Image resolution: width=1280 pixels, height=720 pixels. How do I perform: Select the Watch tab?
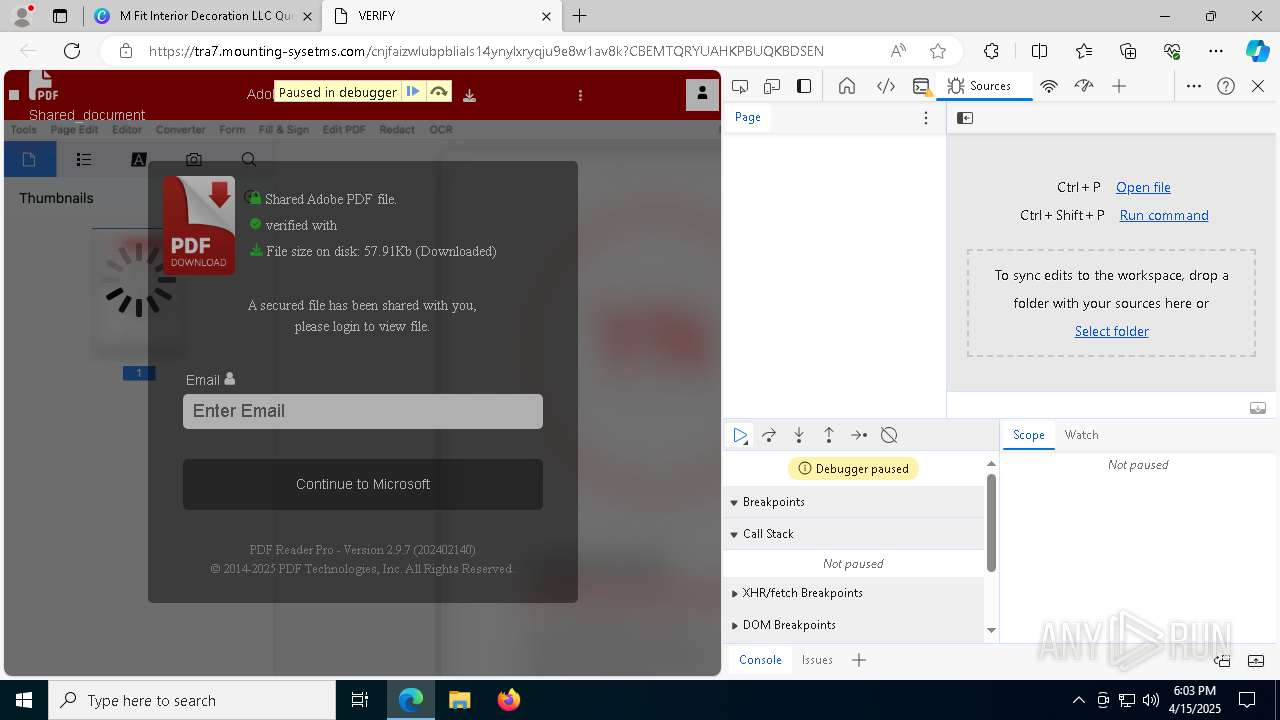pyautogui.click(x=1081, y=435)
